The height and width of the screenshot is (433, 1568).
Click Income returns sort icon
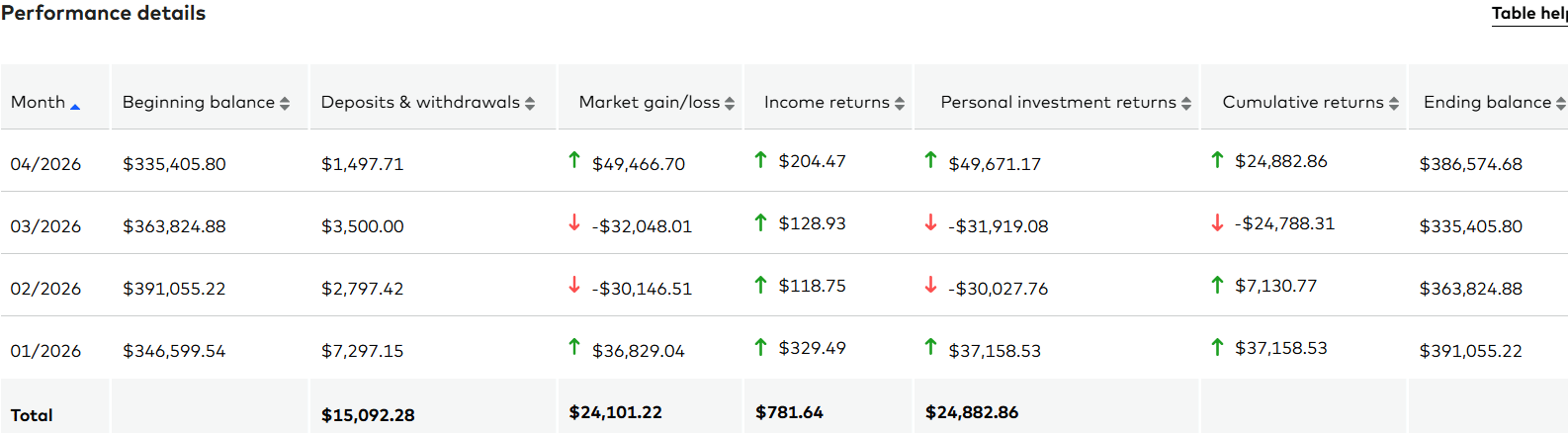pos(900,103)
